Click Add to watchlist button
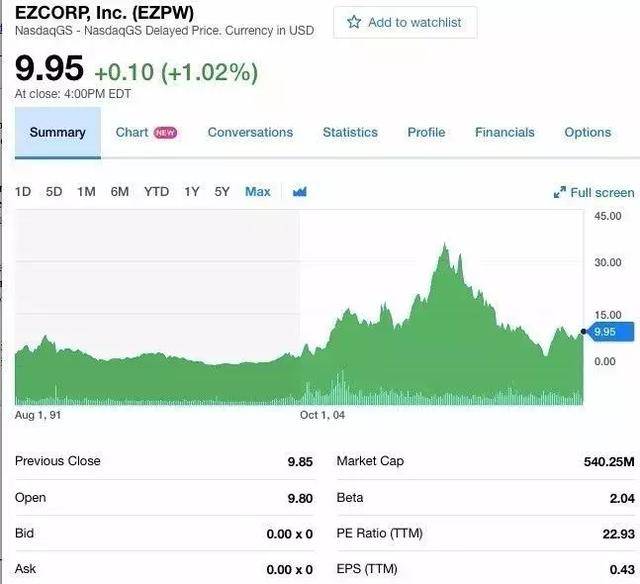The image size is (640, 584). click(x=405, y=22)
